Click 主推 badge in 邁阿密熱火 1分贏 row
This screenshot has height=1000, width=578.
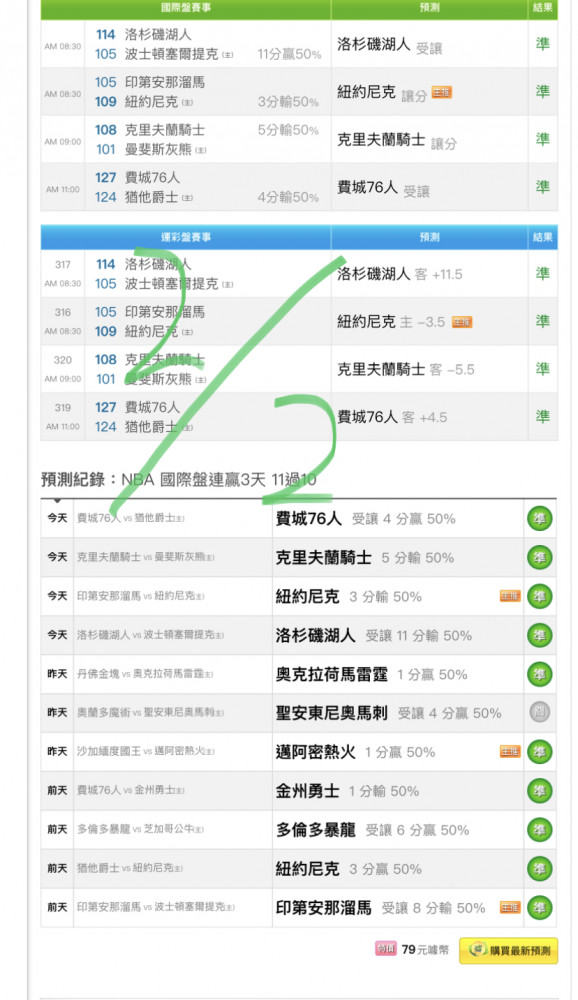[510, 751]
